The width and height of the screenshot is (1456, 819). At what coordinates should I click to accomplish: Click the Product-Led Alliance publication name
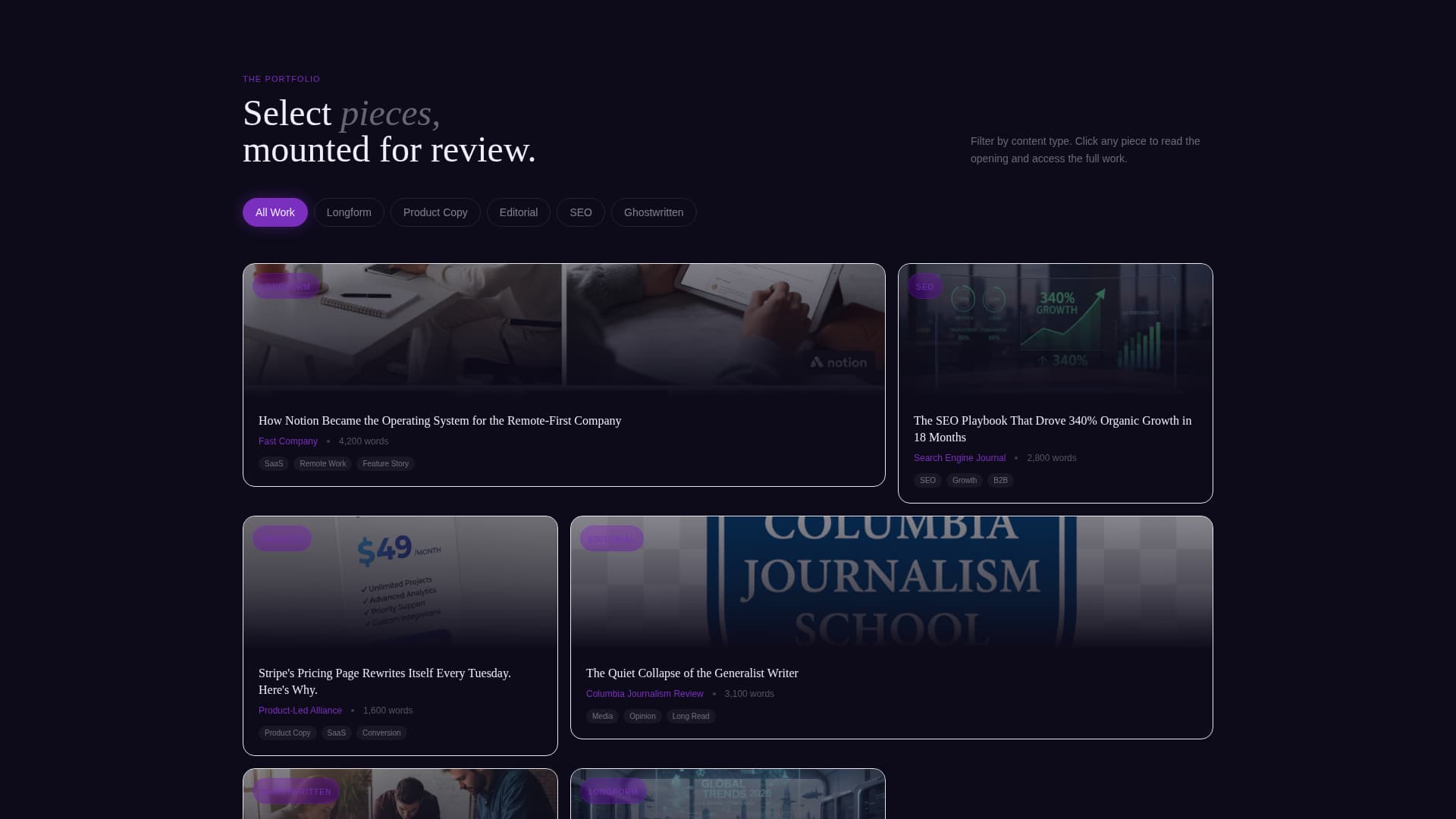coord(300,711)
